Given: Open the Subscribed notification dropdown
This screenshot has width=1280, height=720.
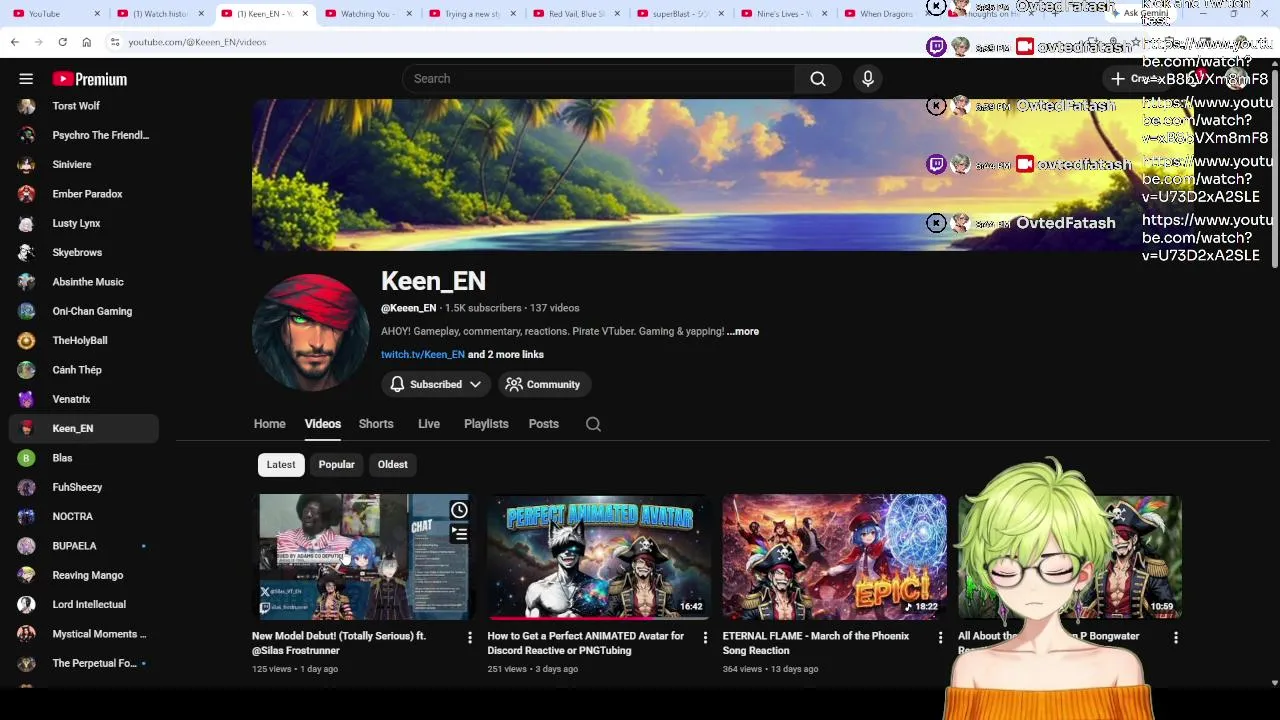Looking at the screenshot, I should coord(435,384).
